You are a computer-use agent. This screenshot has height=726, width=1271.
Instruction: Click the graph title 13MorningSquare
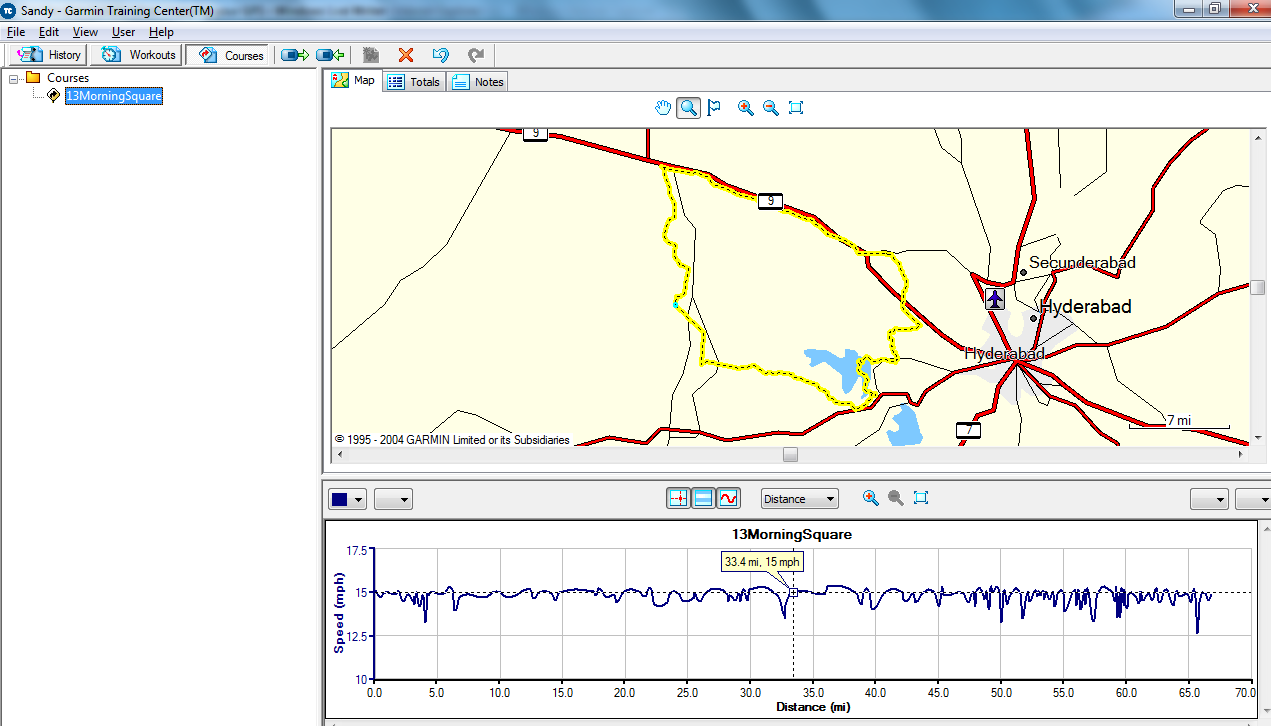[x=792, y=534]
